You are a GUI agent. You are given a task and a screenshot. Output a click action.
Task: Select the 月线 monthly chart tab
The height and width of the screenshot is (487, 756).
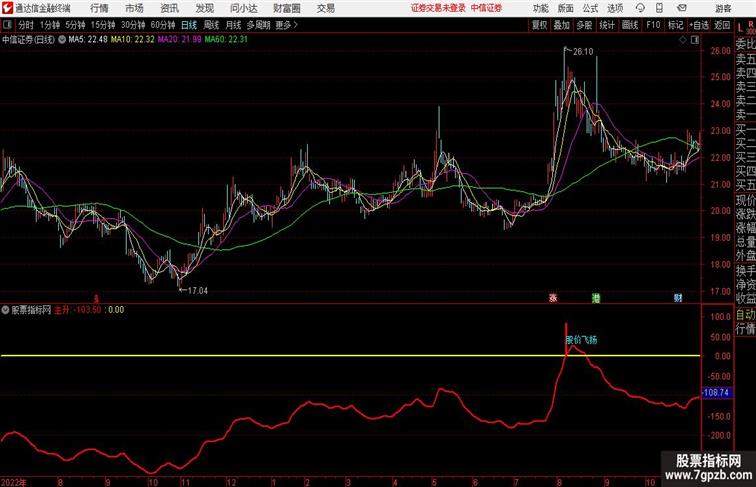(x=233, y=25)
